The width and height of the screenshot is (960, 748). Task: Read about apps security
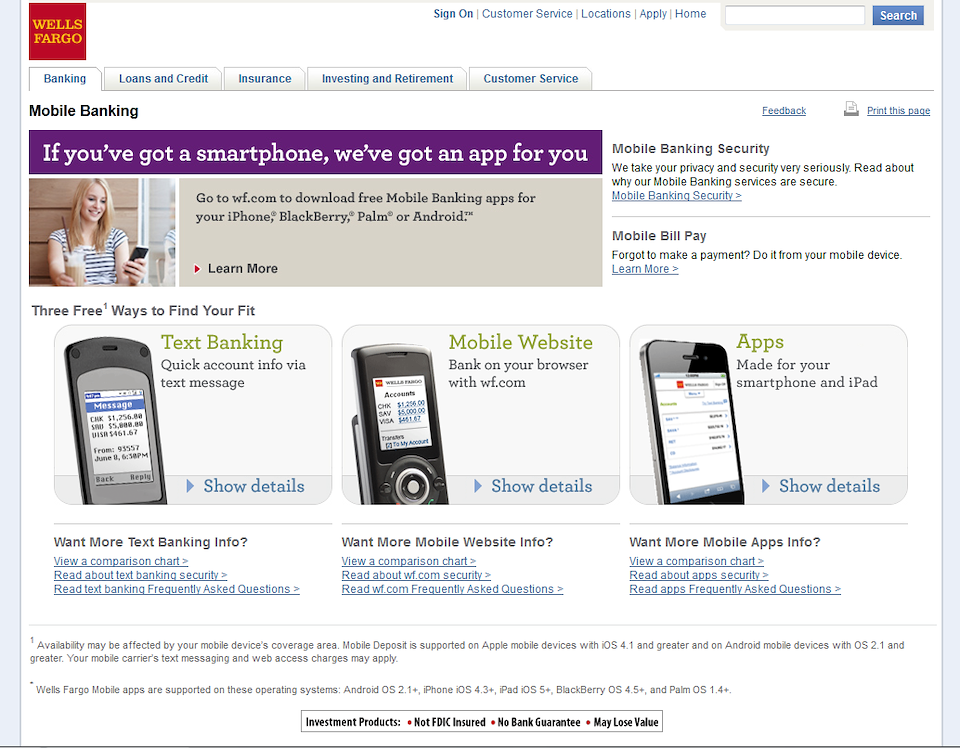(x=699, y=575)
